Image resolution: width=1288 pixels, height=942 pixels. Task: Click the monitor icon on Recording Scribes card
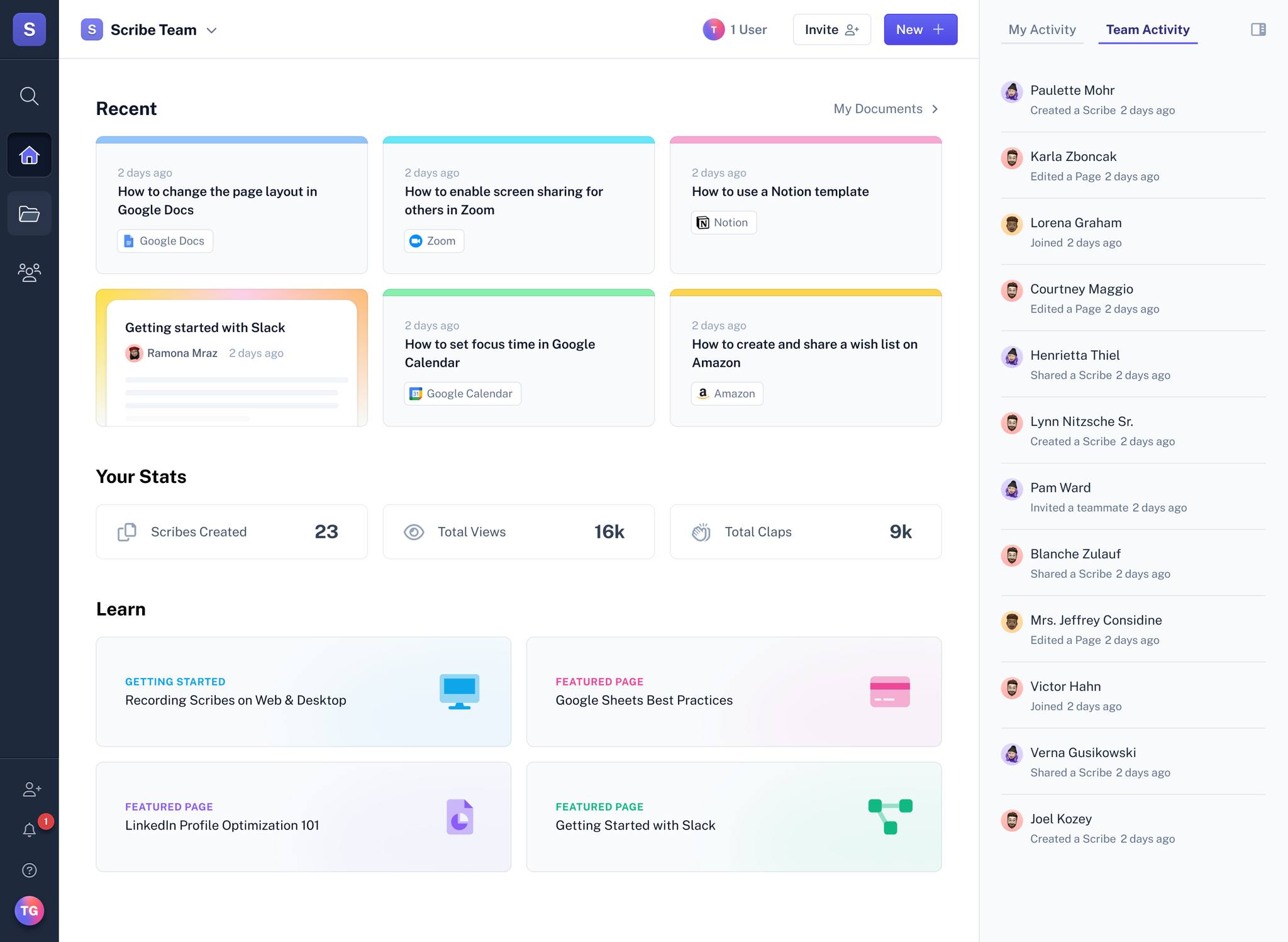click(459, 692)
